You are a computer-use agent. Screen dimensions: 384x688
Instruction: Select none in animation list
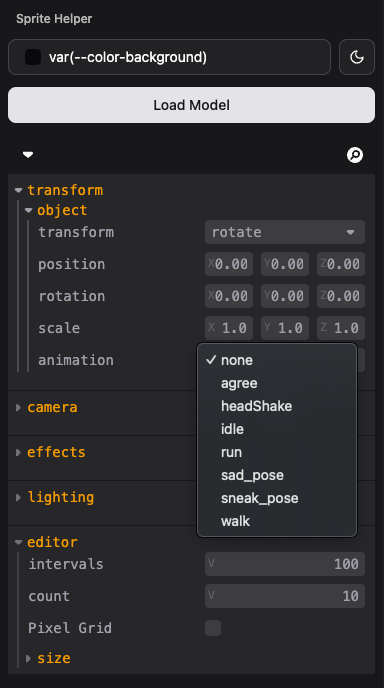pyautogui.click(x=277, y=360)
